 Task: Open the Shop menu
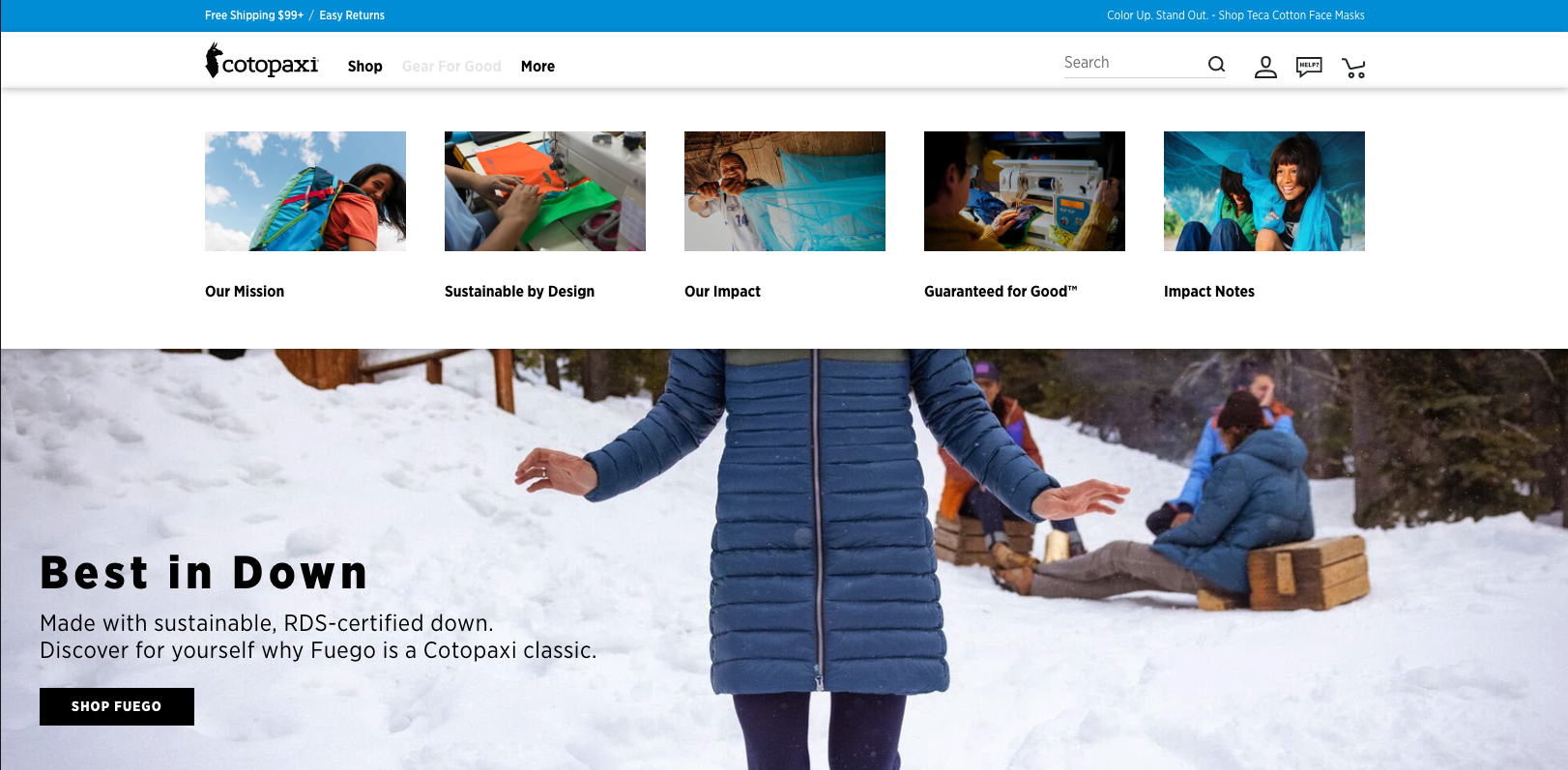(x=365, y=67)
